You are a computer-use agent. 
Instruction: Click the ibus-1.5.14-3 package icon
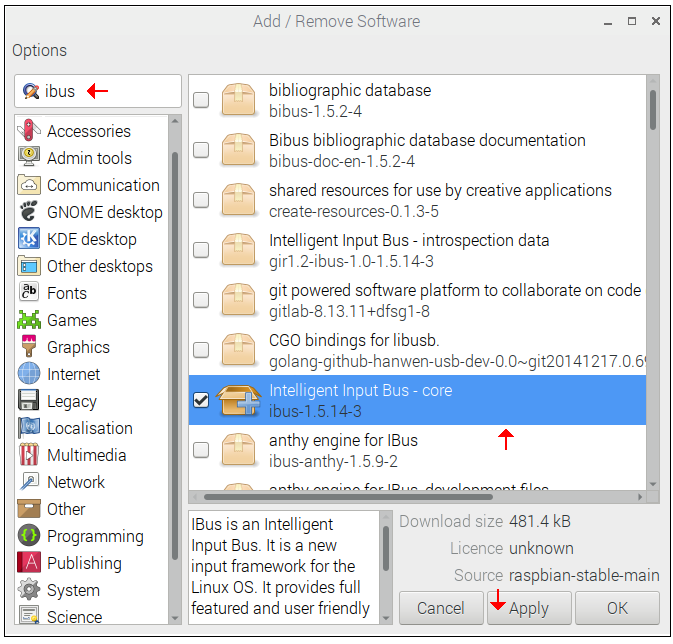(x=239, y=400)
